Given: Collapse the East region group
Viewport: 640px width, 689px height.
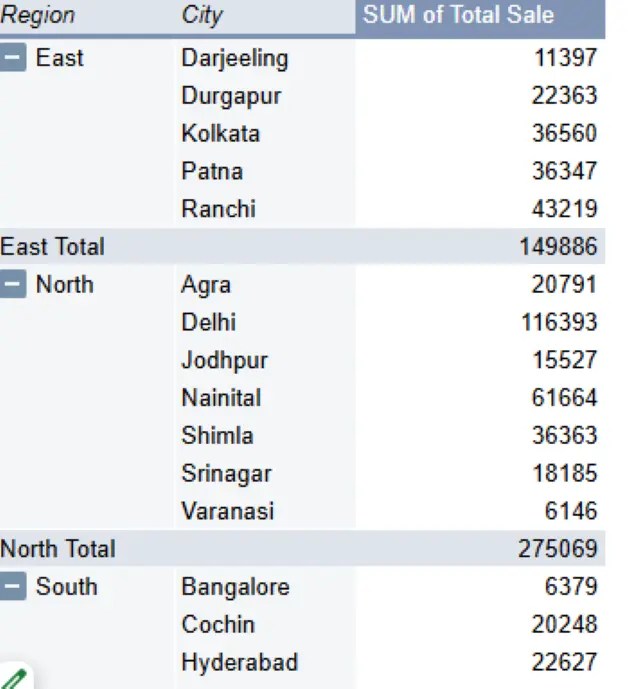Looking at the screenshot, I should click(x=13, y=57).
